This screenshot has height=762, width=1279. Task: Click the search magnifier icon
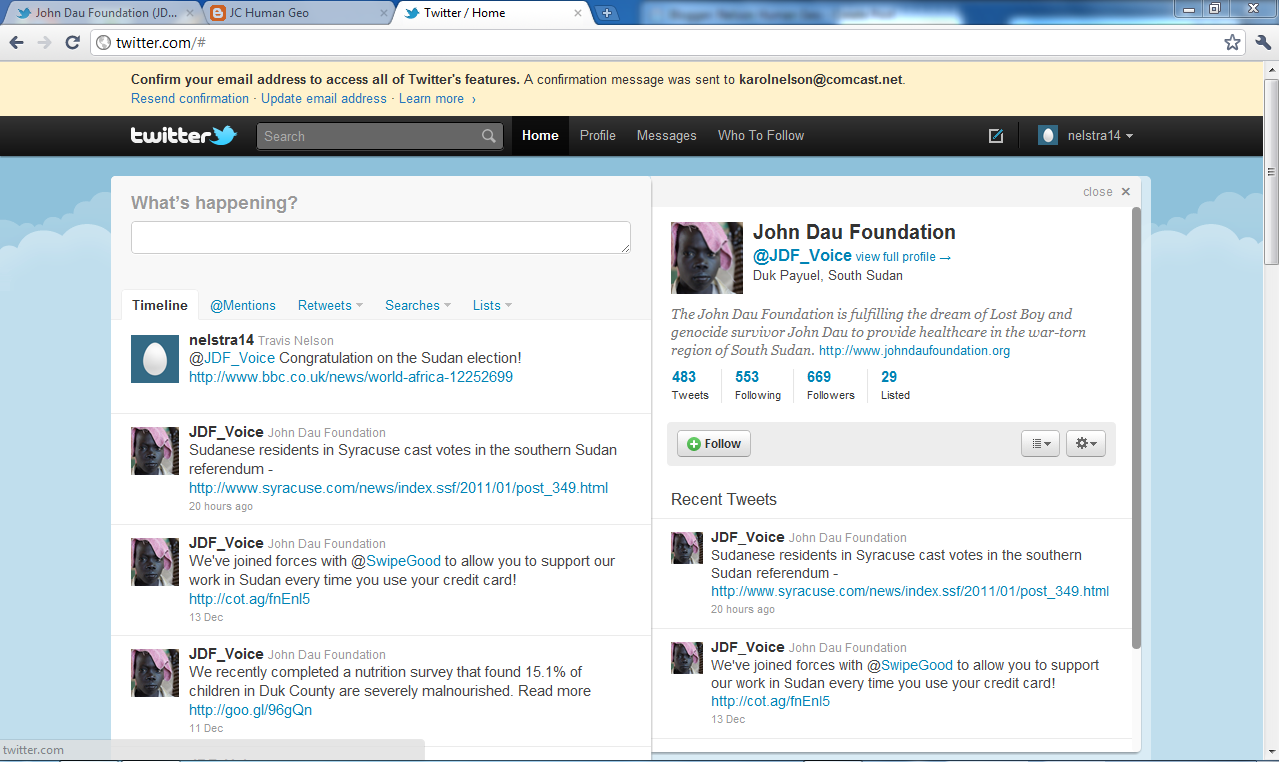(489, 136)
